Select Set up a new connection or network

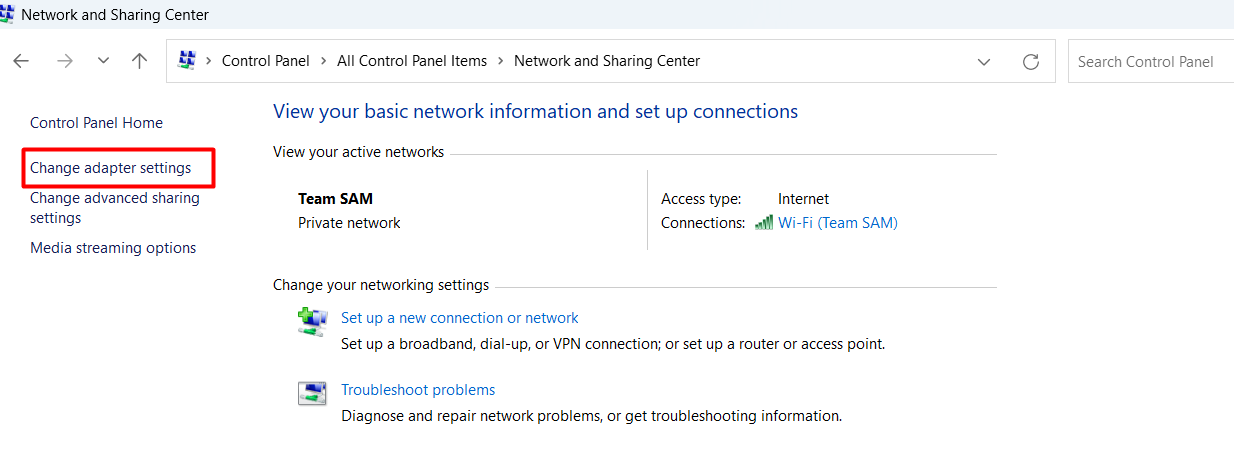coord(460,318)
